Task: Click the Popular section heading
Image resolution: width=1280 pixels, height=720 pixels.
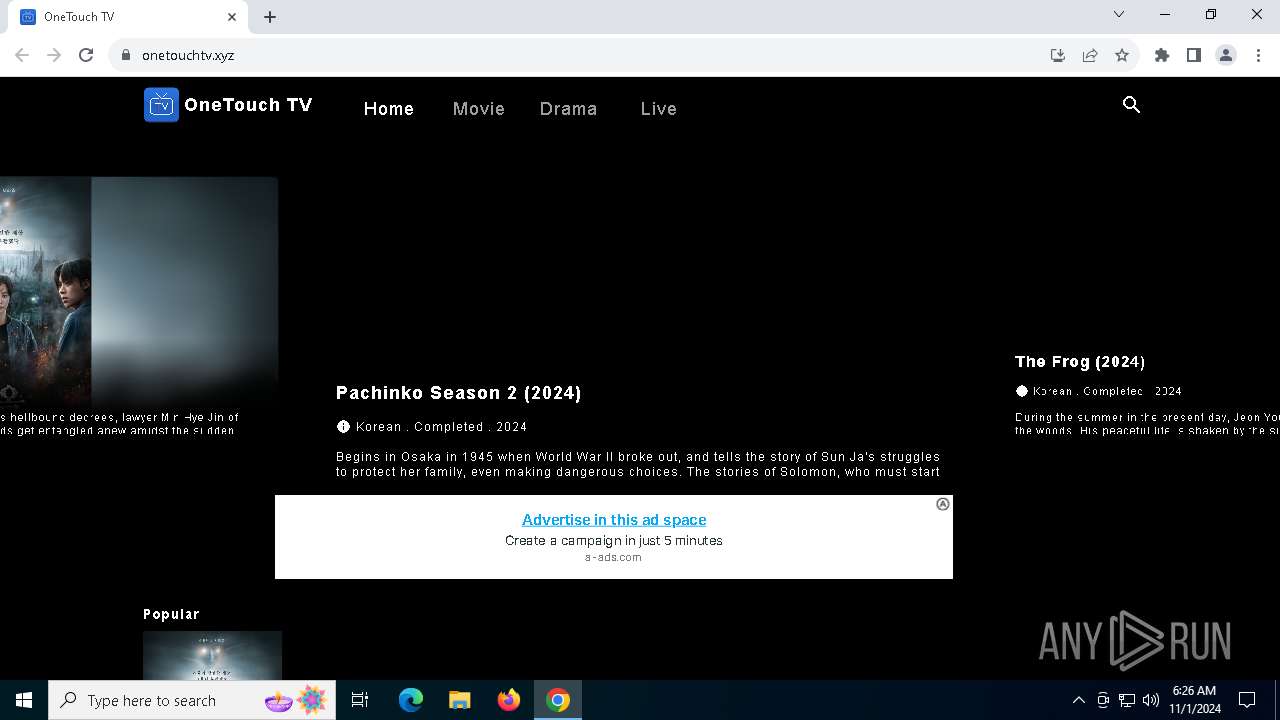Action: click(171, 615)
